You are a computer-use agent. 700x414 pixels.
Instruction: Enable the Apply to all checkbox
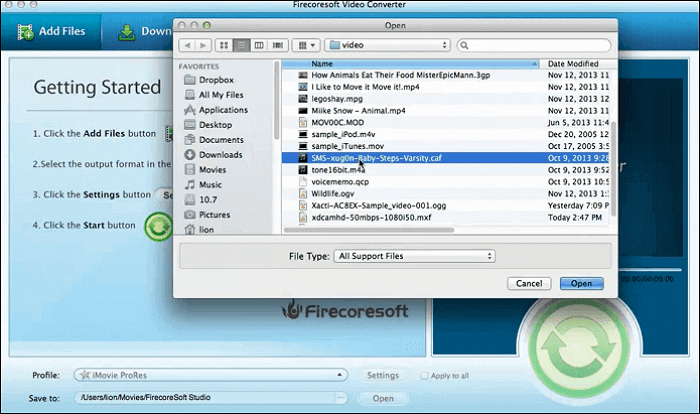click(x=424, y=375)
